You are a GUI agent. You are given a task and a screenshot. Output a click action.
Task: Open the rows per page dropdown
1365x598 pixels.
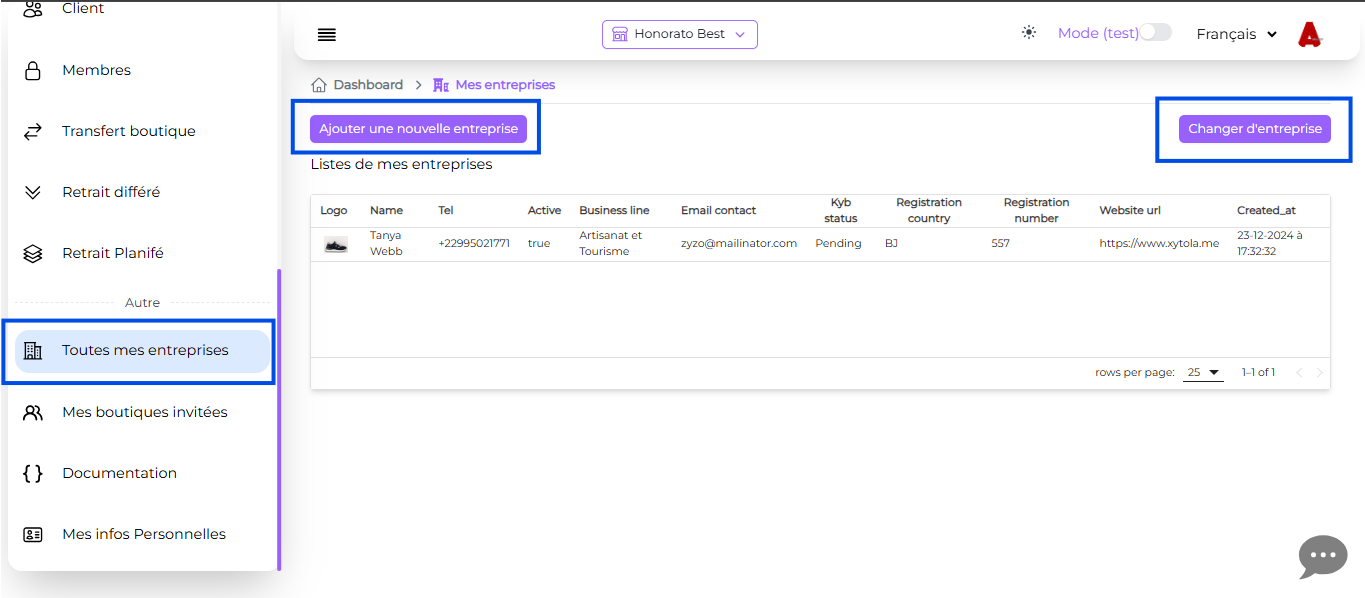[x=1203, y=373]
